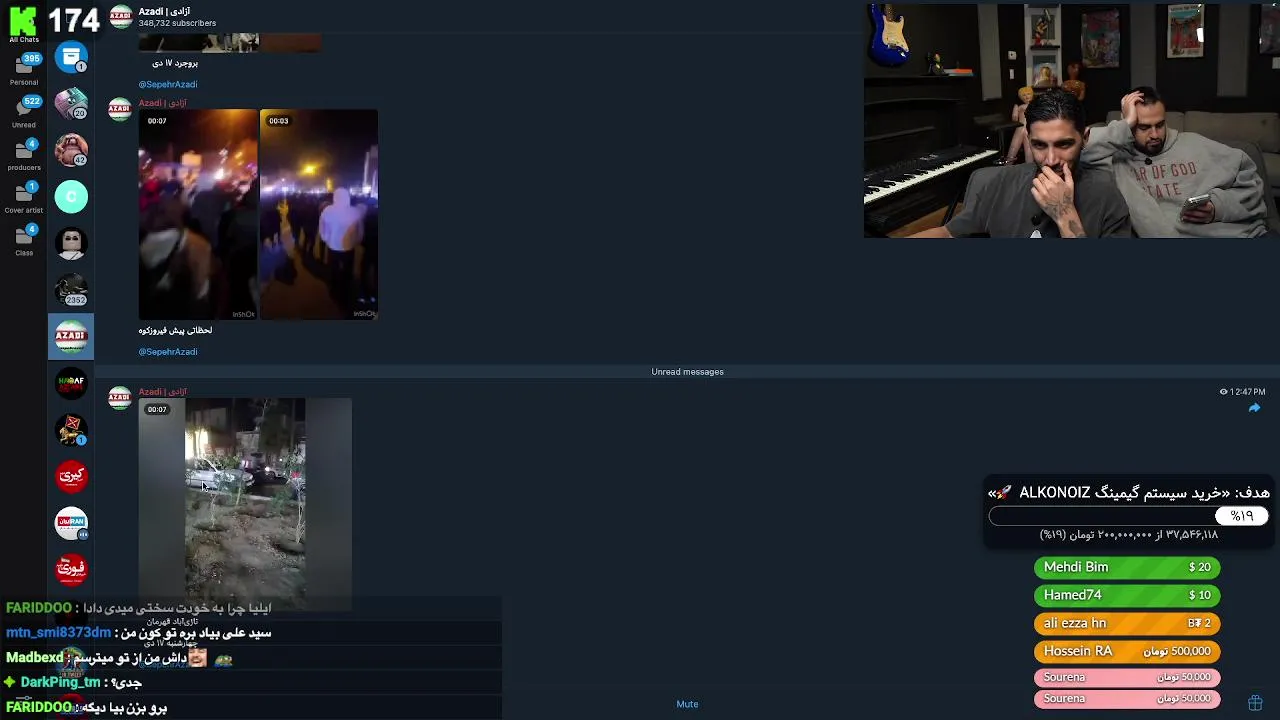Click the Hossein RA 500,000 donation entry
This screenshot has width=1280, height=720.
(x=1127, y=651)
